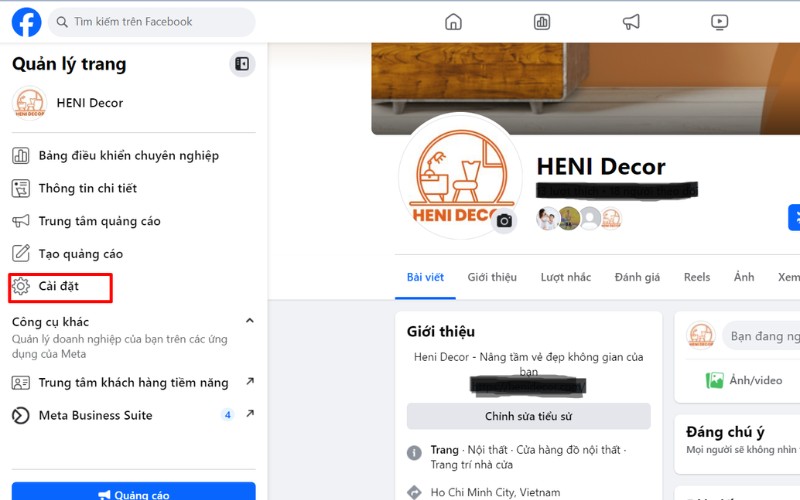Screen dimensions: 800x500
Task: Open the professional dashboard chart icon in top bar
Action: 542,22
